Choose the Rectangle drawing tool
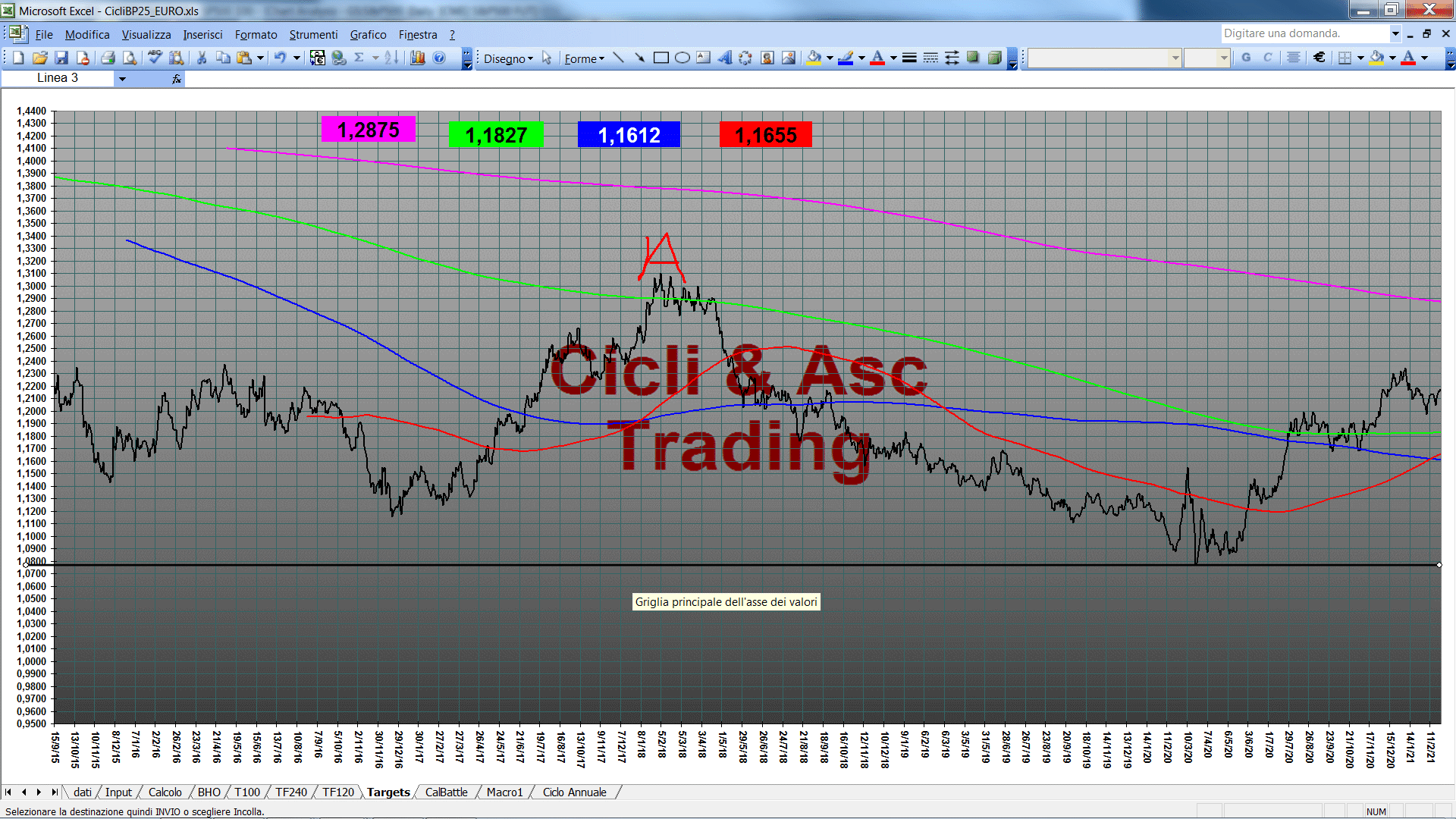This screenshot has height=819, width=1456. 661,58
